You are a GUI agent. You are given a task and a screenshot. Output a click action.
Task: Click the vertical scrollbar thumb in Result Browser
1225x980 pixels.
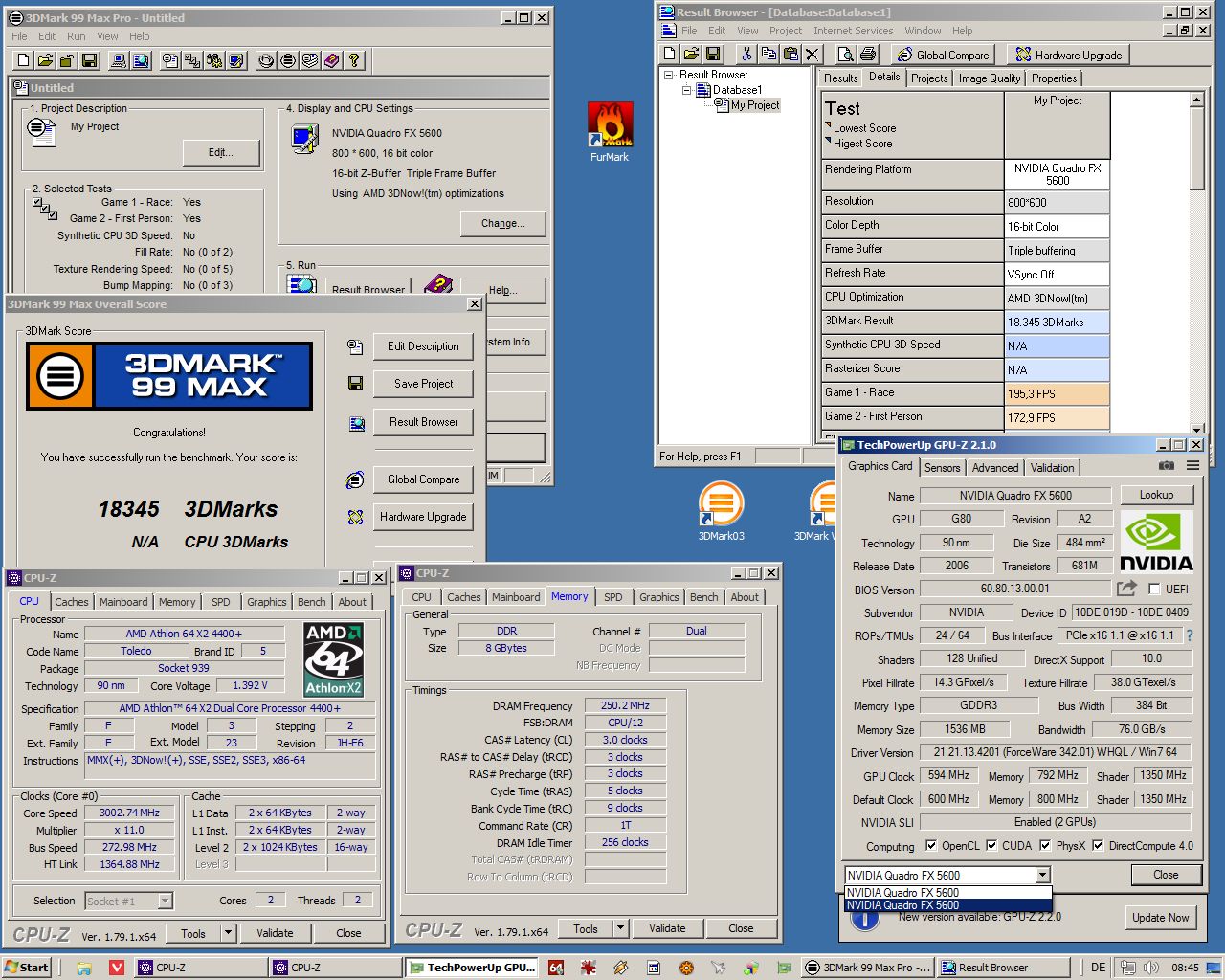coord(1197,149)
